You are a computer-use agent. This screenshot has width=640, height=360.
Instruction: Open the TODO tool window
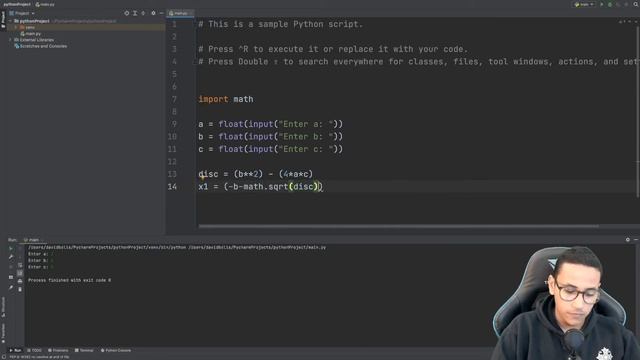(x=35, y=350)
